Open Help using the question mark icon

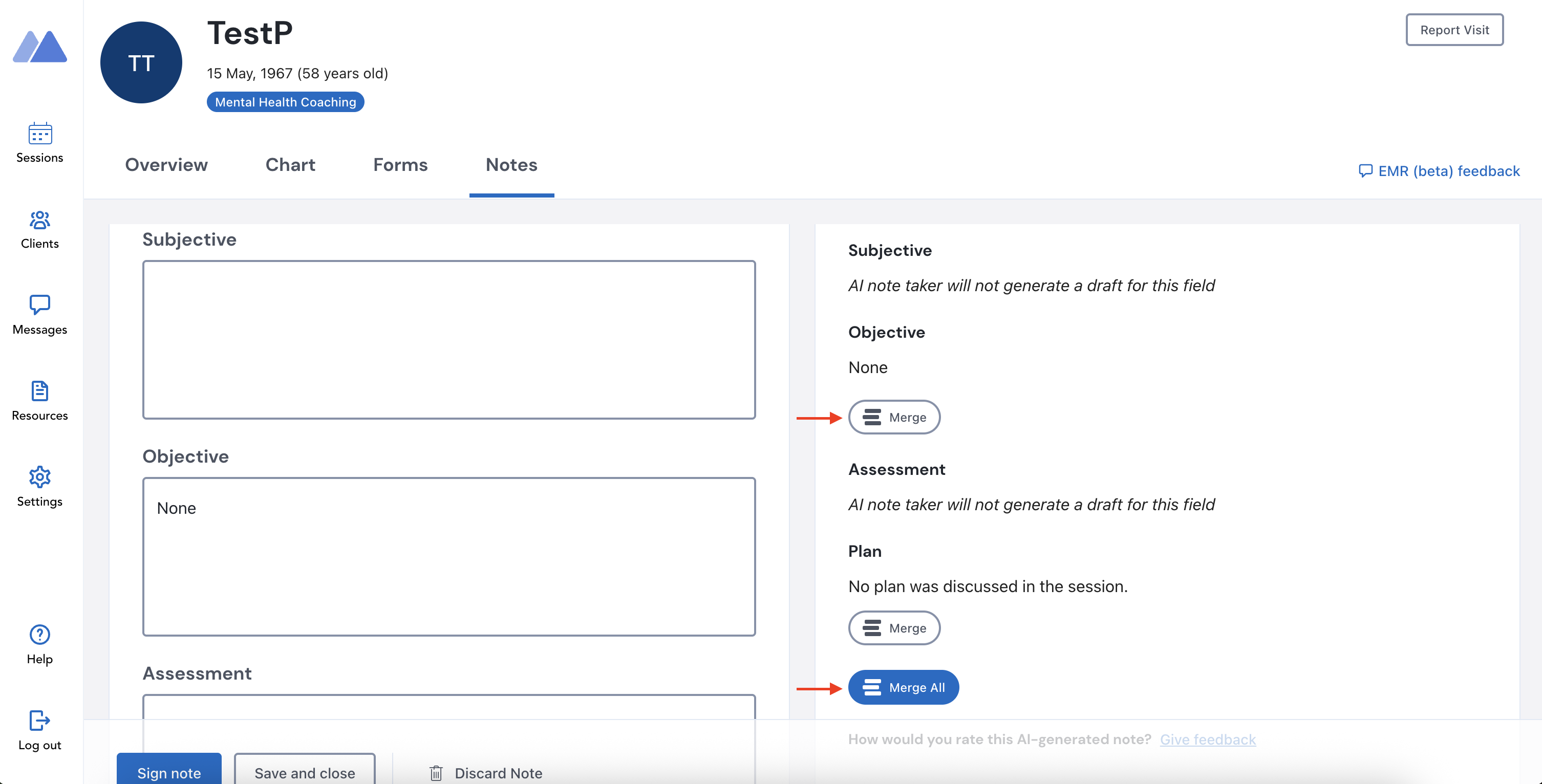[39, 635]
